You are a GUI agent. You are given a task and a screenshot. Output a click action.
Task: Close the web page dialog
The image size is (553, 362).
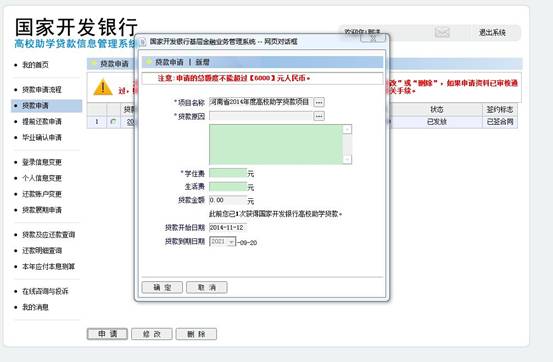(x=373, y=38)
